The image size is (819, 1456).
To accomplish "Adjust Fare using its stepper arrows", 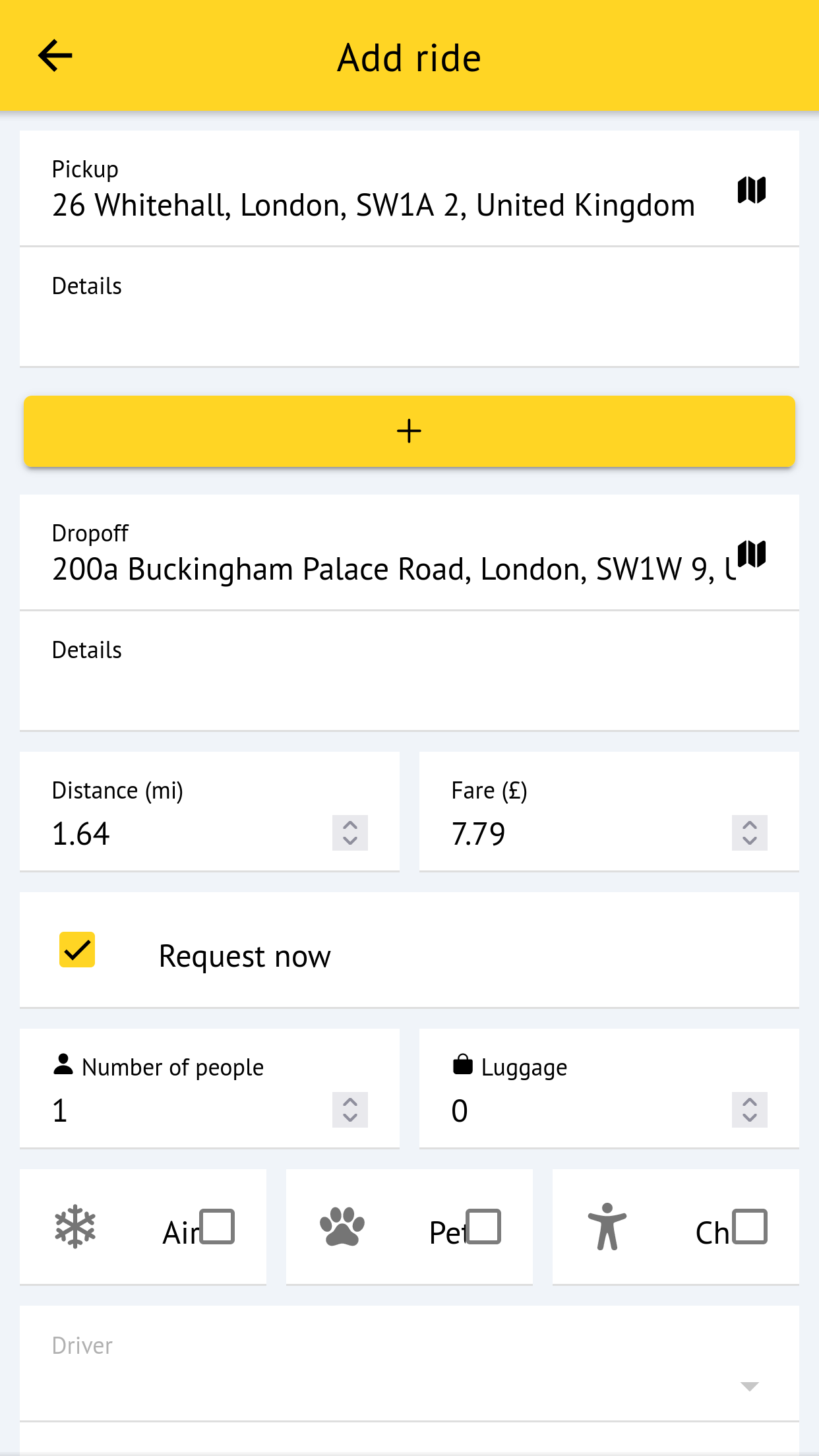I will 749,833.
